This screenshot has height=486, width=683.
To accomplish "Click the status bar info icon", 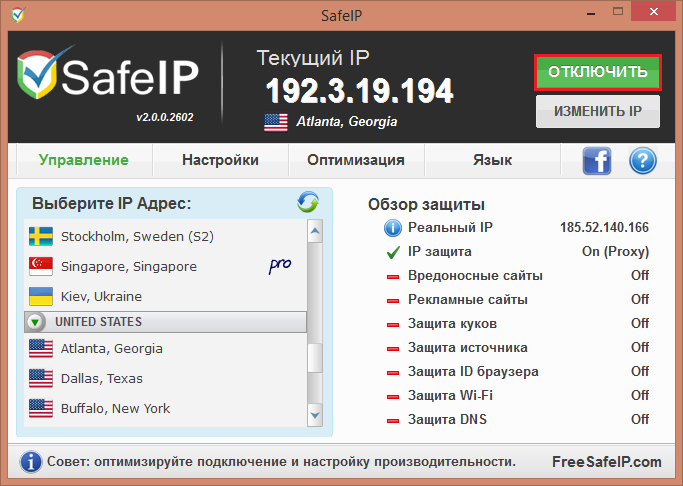I will pyautogui.click(x=30, y=462).
